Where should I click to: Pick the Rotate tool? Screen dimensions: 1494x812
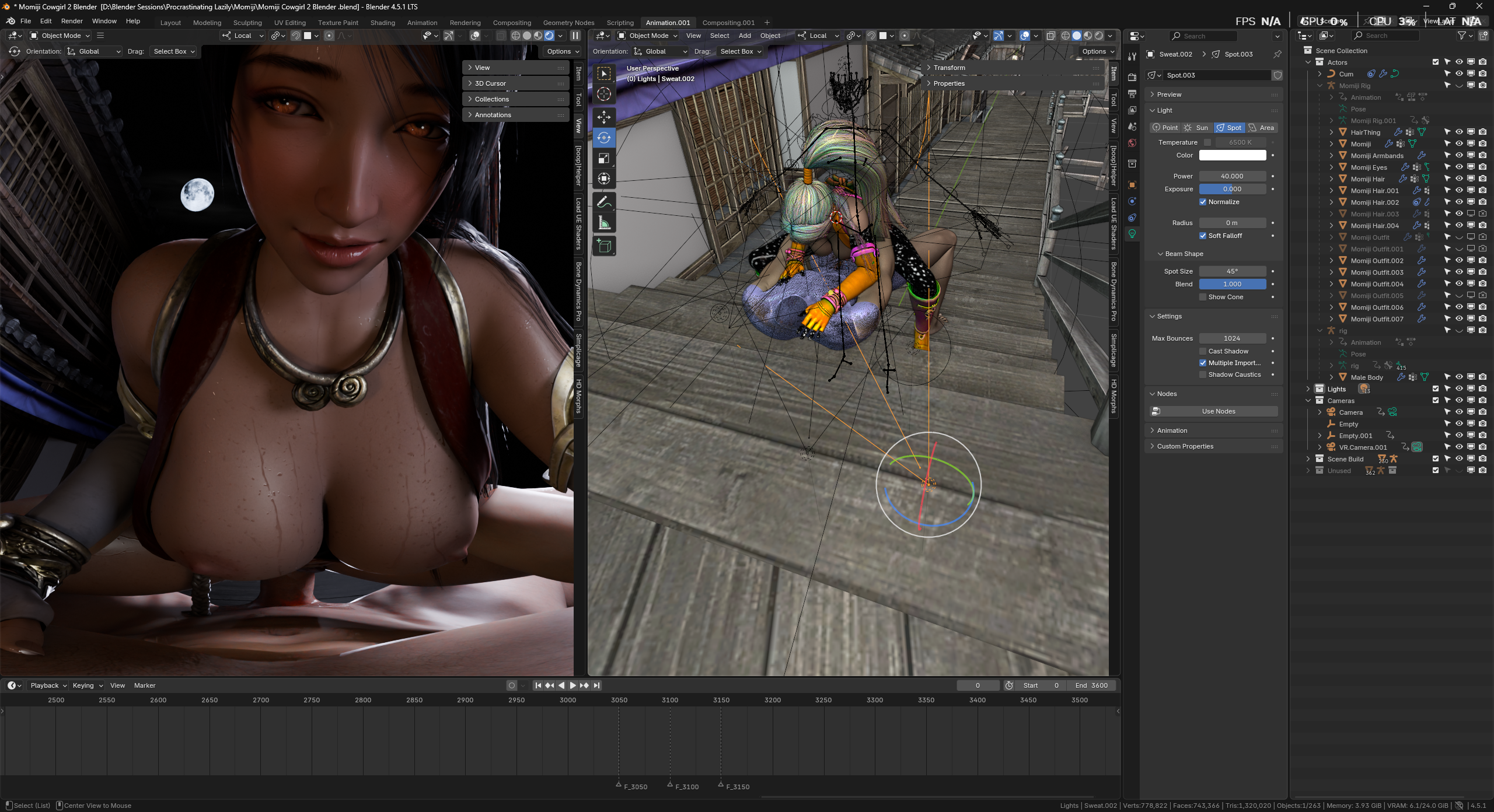point(604,138)
